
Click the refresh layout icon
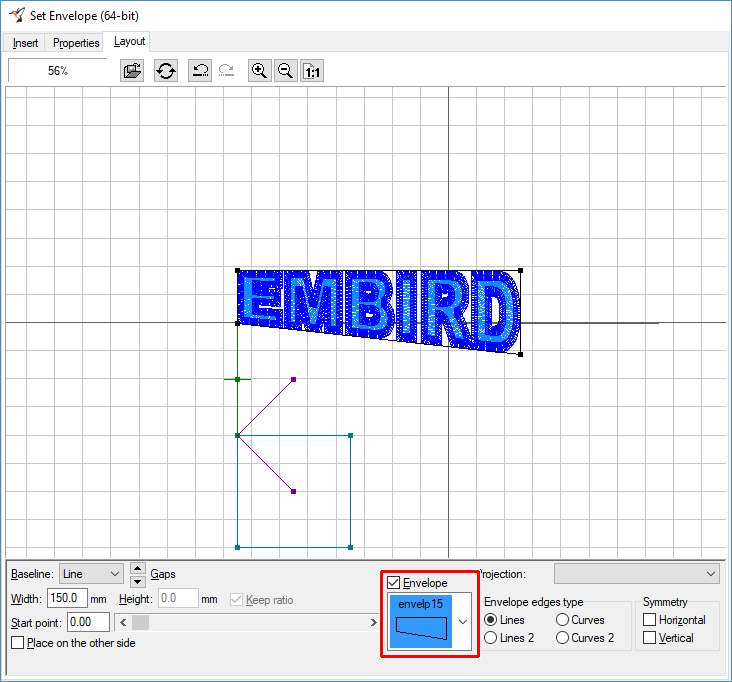click(x=166, y=71)
